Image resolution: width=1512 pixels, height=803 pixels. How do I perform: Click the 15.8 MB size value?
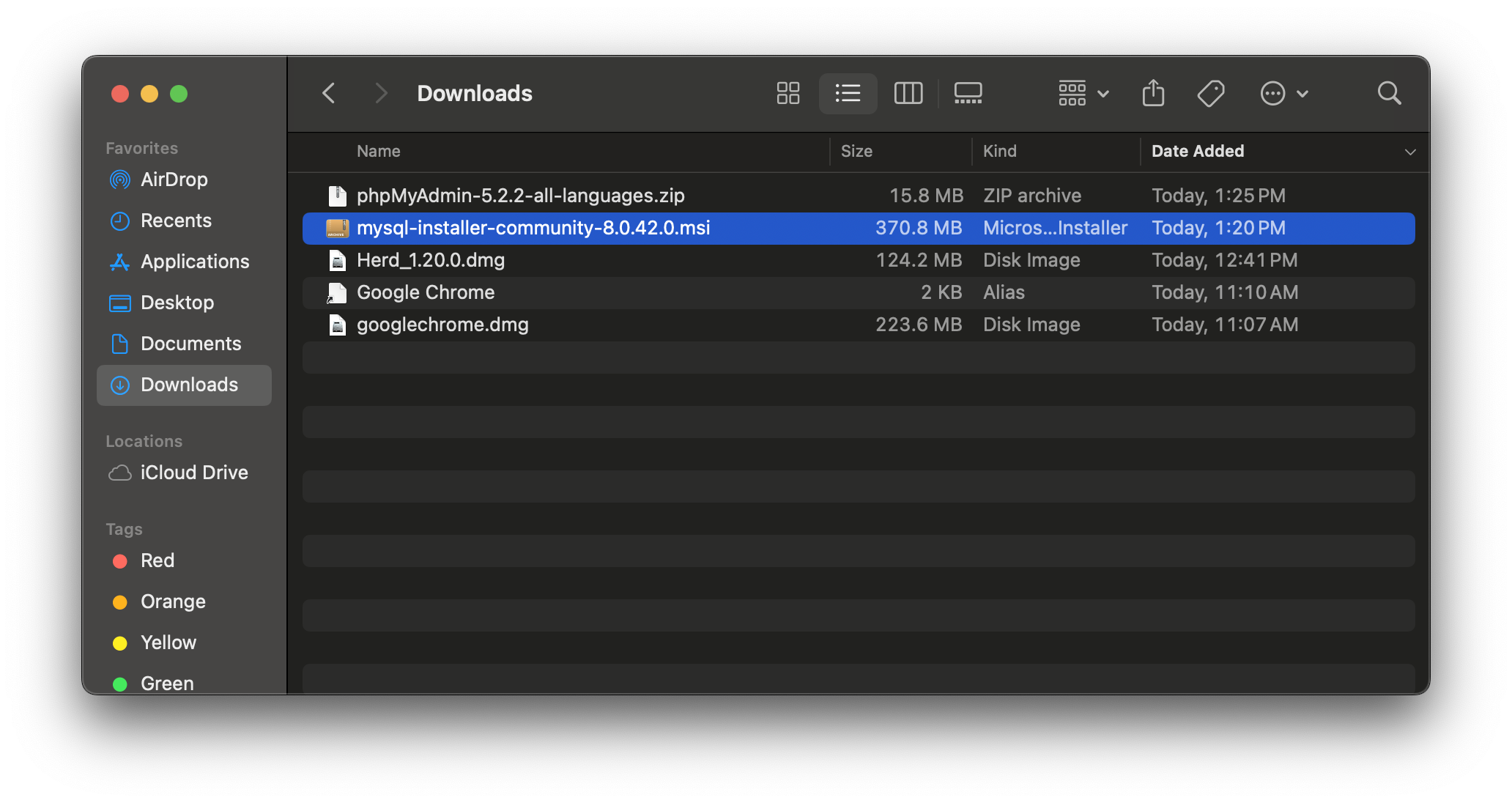coord(926,196)
